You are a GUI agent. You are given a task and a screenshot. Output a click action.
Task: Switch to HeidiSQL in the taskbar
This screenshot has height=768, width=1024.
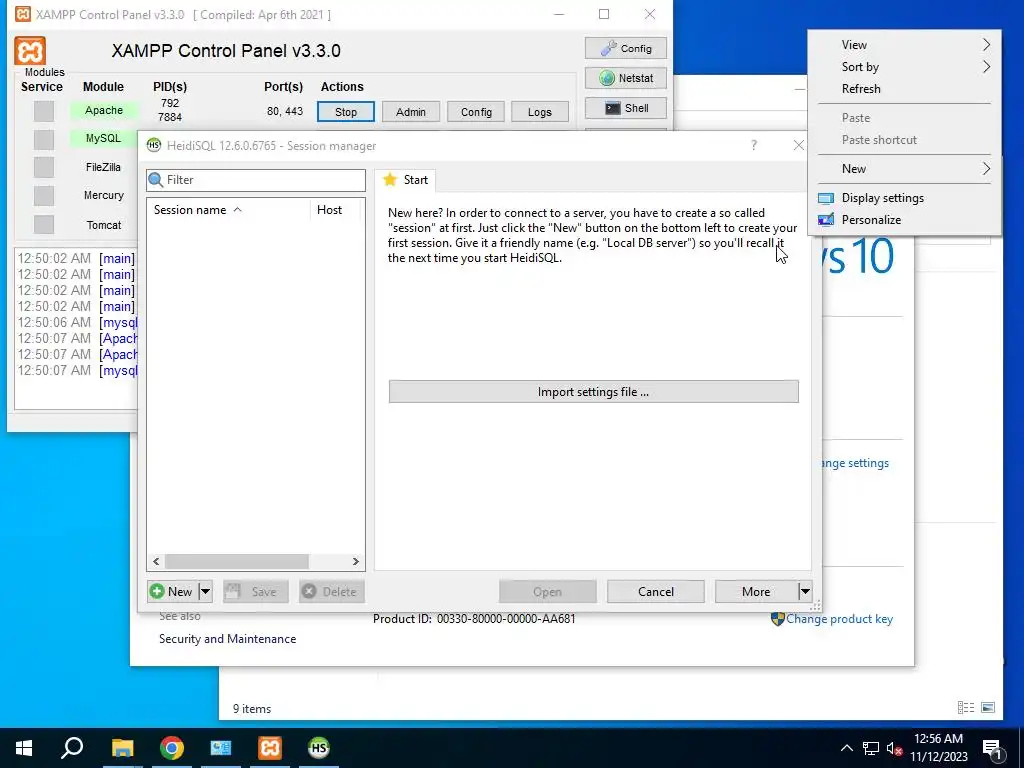point(319,748)
